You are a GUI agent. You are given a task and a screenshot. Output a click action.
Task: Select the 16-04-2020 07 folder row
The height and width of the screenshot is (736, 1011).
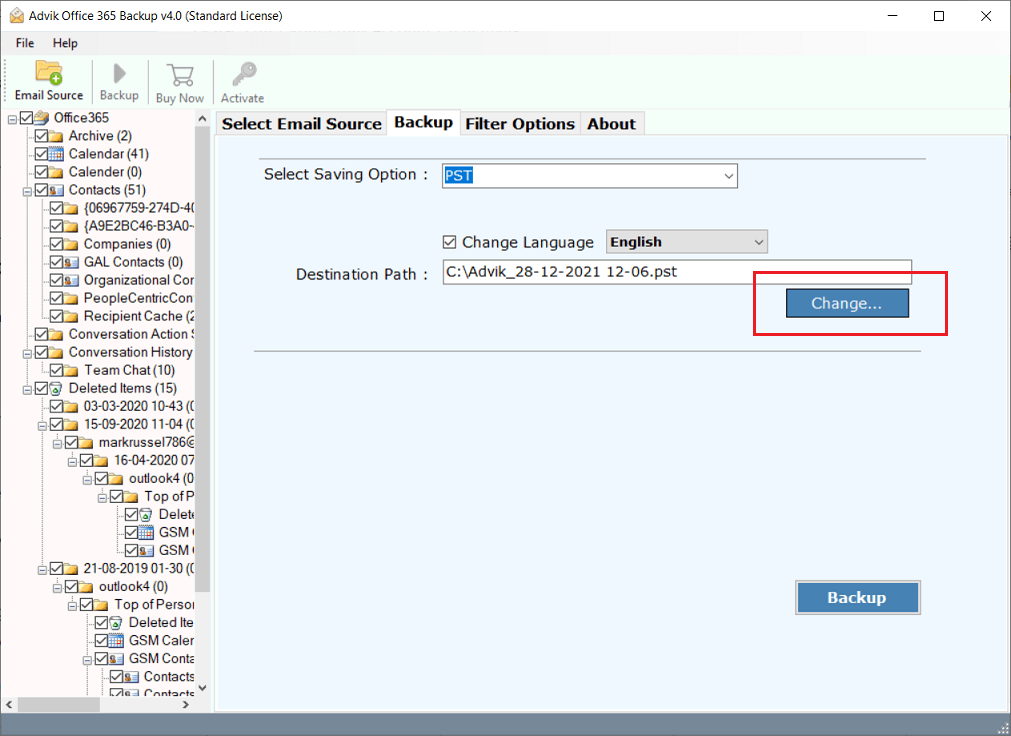click(153, 461)
